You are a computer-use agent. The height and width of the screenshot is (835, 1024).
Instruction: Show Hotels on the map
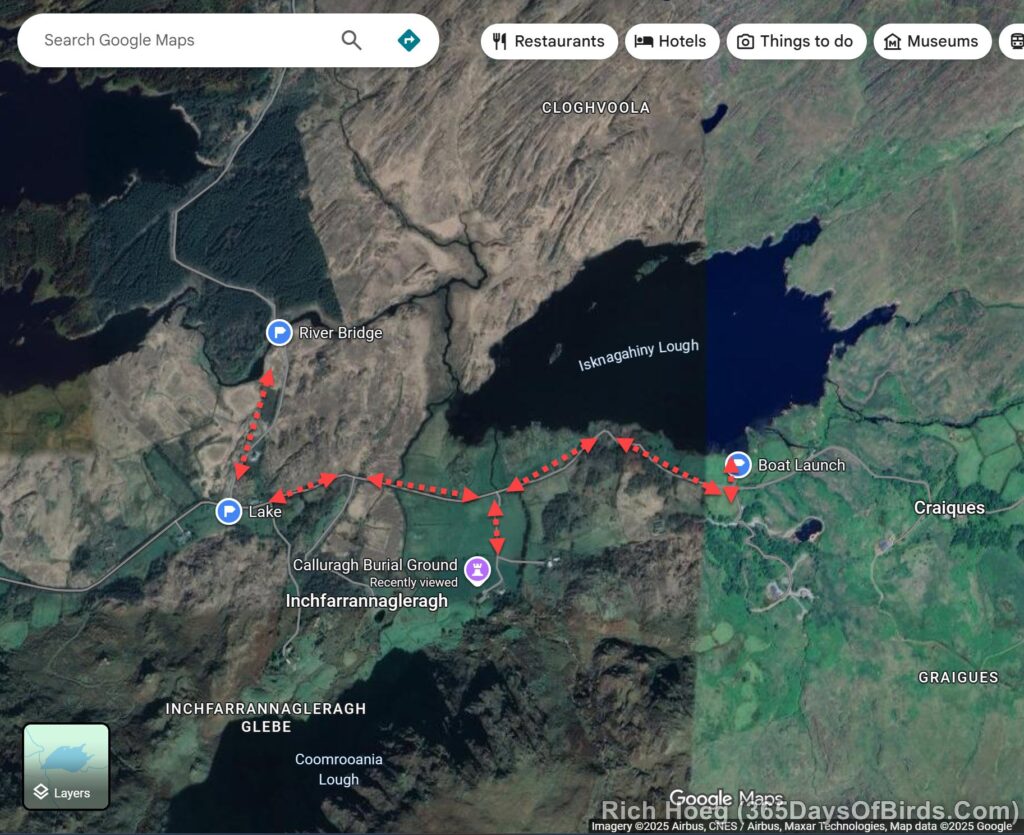click(671, 41)
